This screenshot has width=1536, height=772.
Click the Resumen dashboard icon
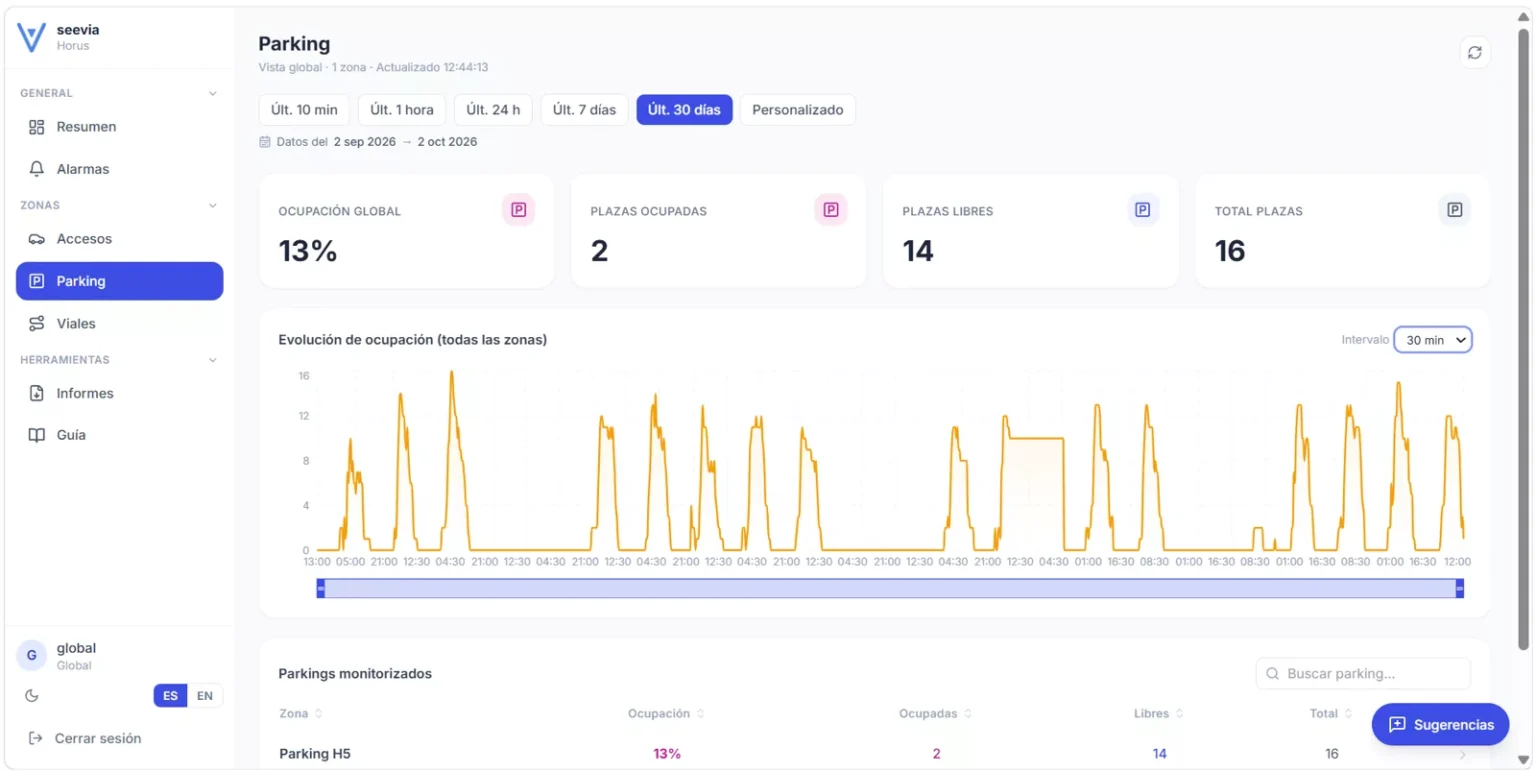(x=37, y=127)
